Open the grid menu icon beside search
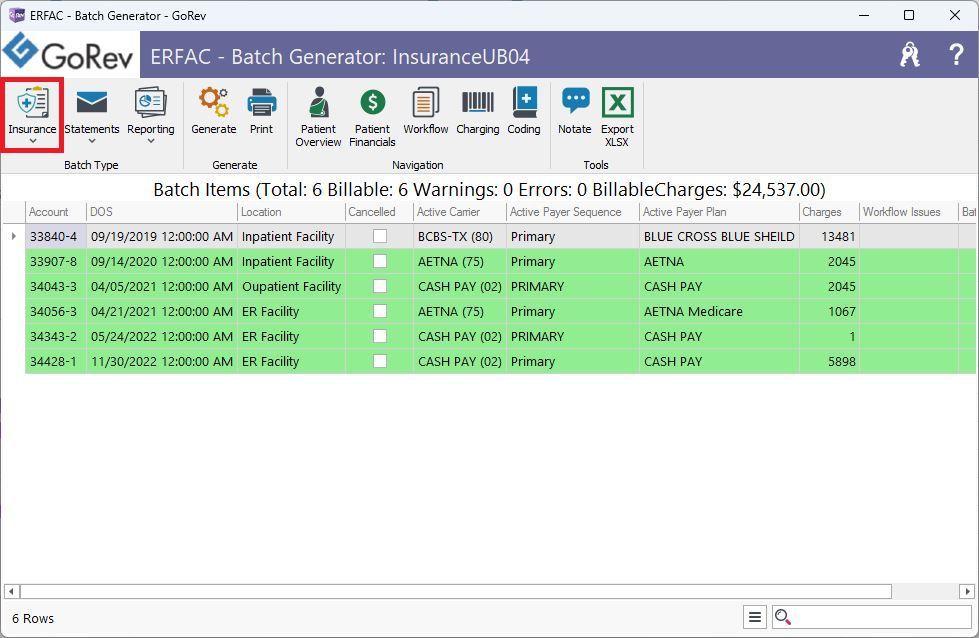Image resolution: width=979 pixels, height=638 pixels. click(755, 617)
